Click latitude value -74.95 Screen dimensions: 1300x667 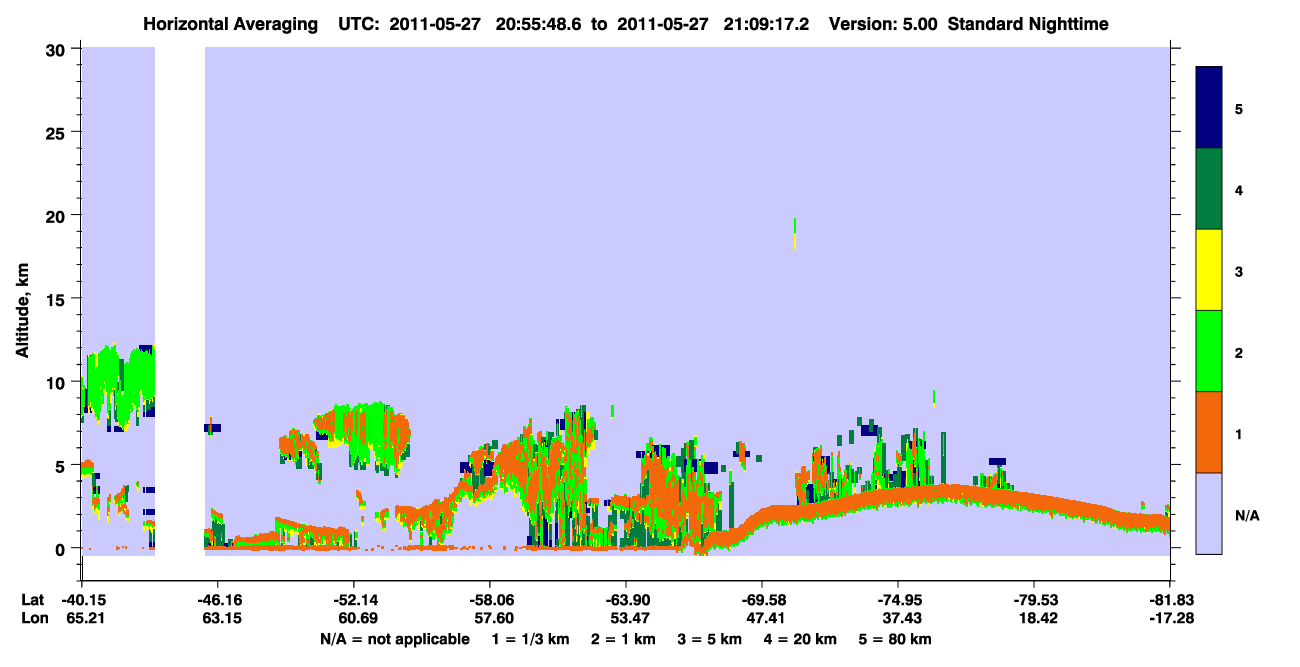click(x=897, y=600)
